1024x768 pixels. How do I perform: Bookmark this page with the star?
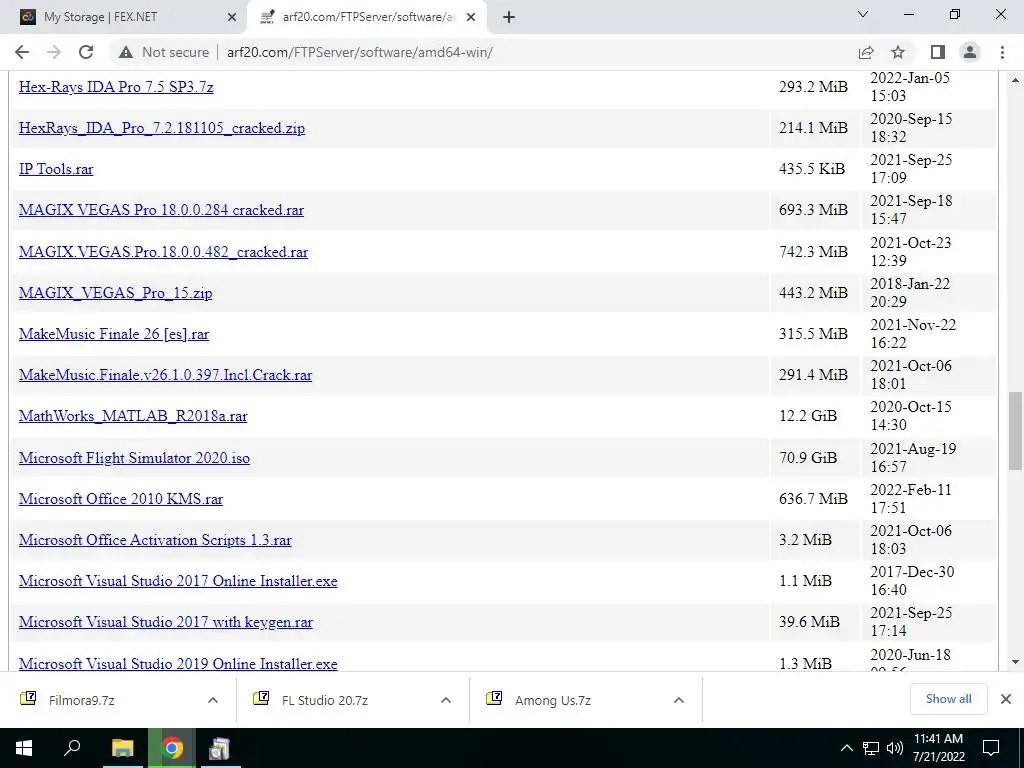pos(898,52)
